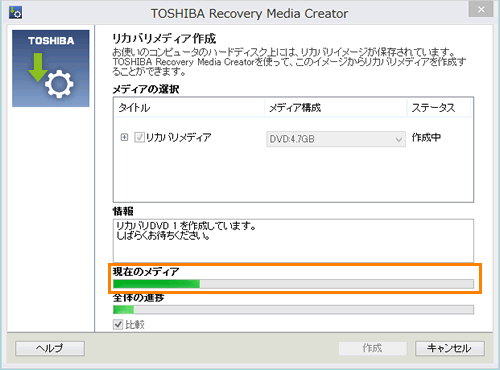Click the 全体の進捗 progress bar
This screenshot has width=500, height=370.
pos(293,310)
